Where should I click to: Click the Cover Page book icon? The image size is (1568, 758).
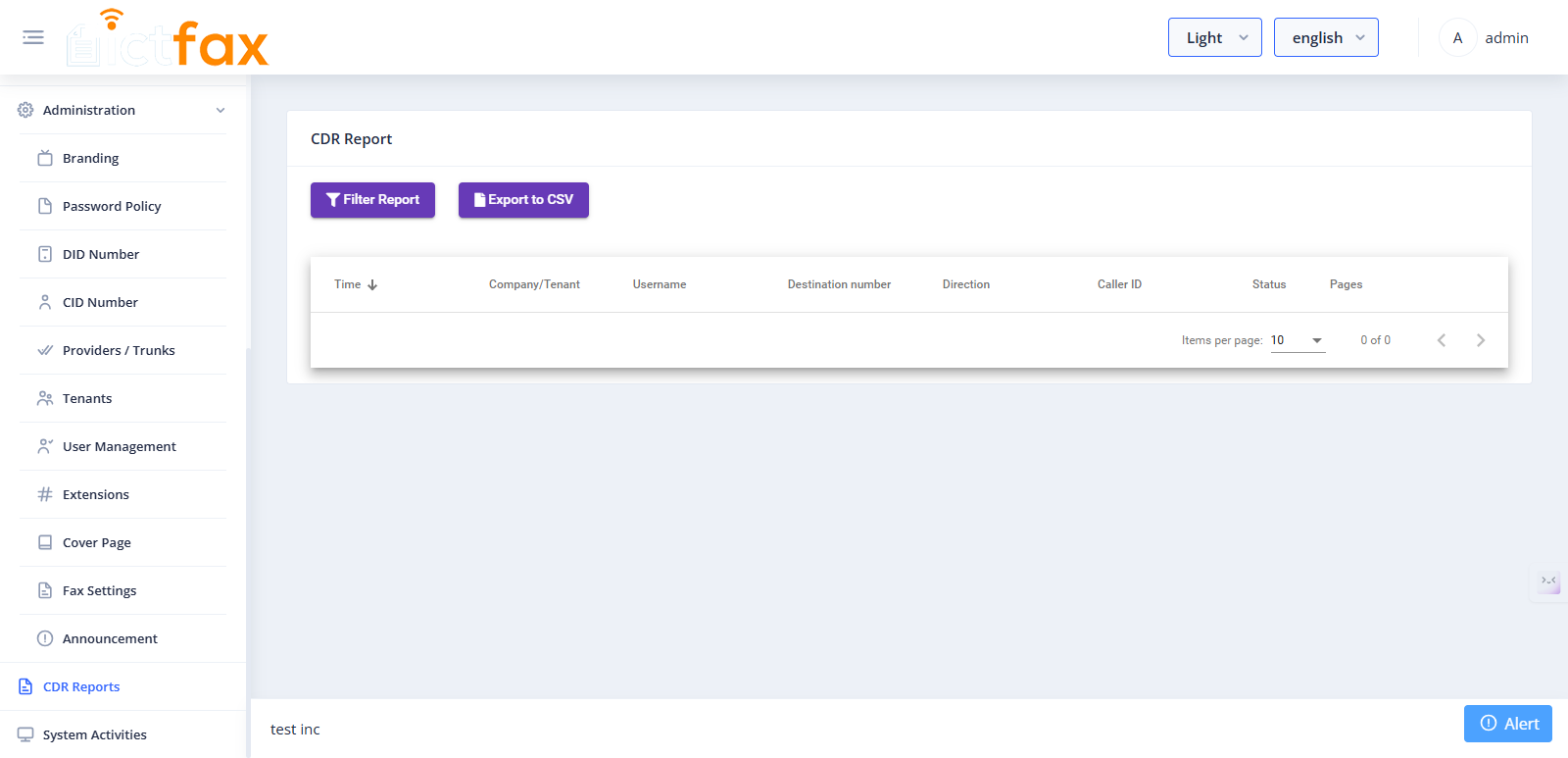[x=45, y=542]
